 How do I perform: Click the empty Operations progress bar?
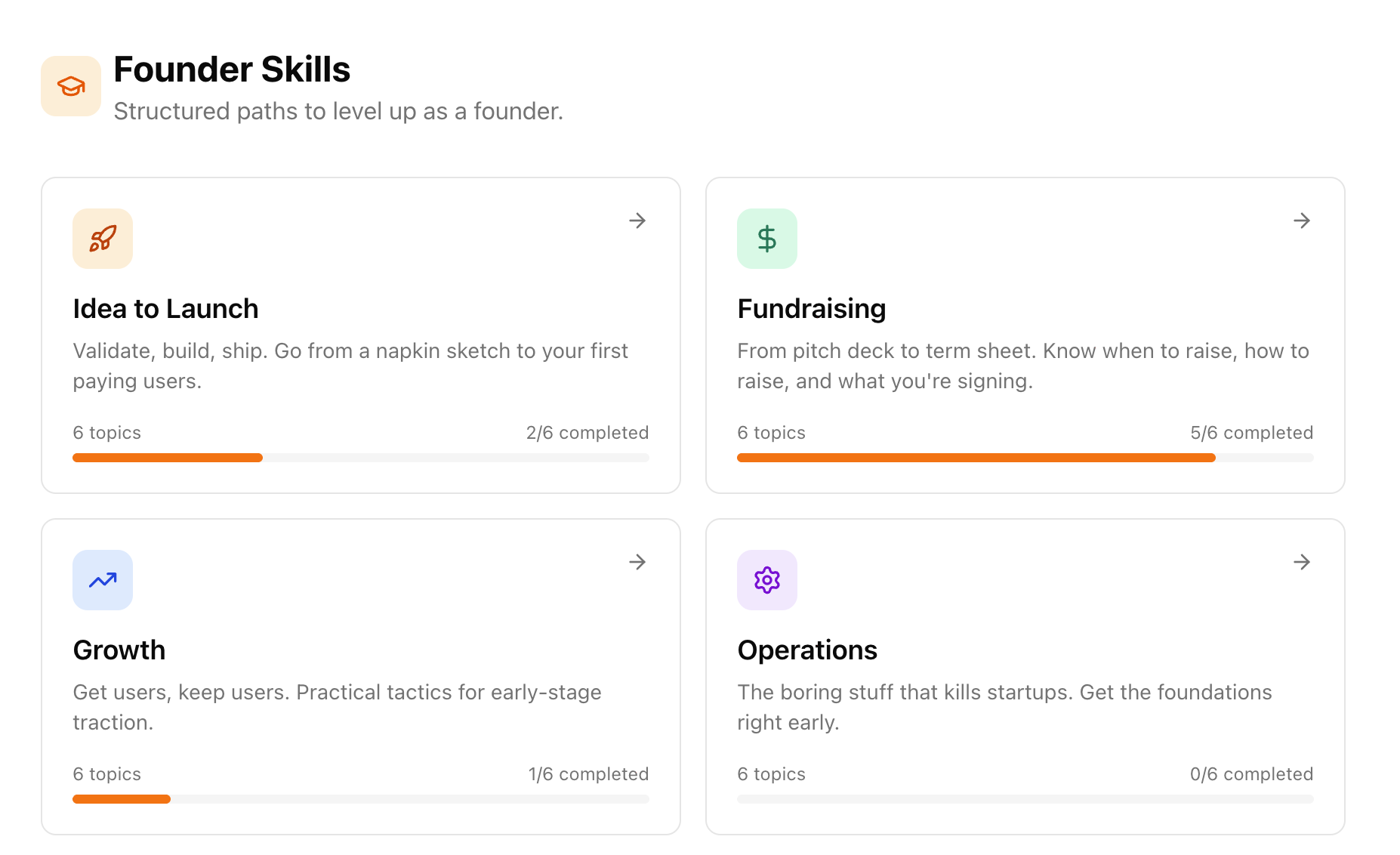point(1025,799)
